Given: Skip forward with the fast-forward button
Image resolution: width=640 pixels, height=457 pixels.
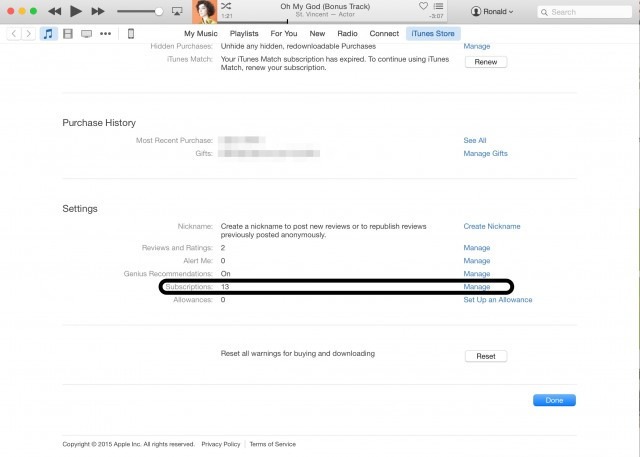Looking at the screenshot, I should point(98,11).
